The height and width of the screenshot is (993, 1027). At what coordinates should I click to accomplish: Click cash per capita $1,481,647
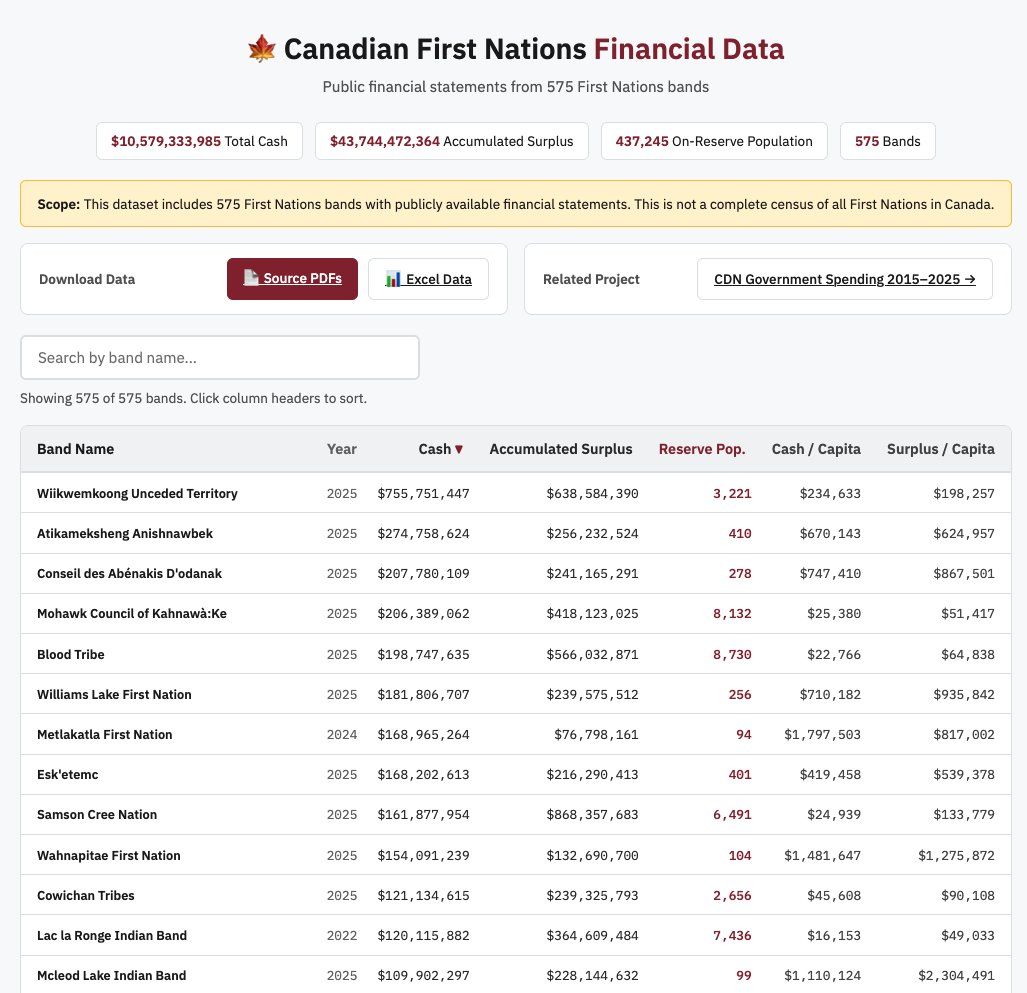823,855
